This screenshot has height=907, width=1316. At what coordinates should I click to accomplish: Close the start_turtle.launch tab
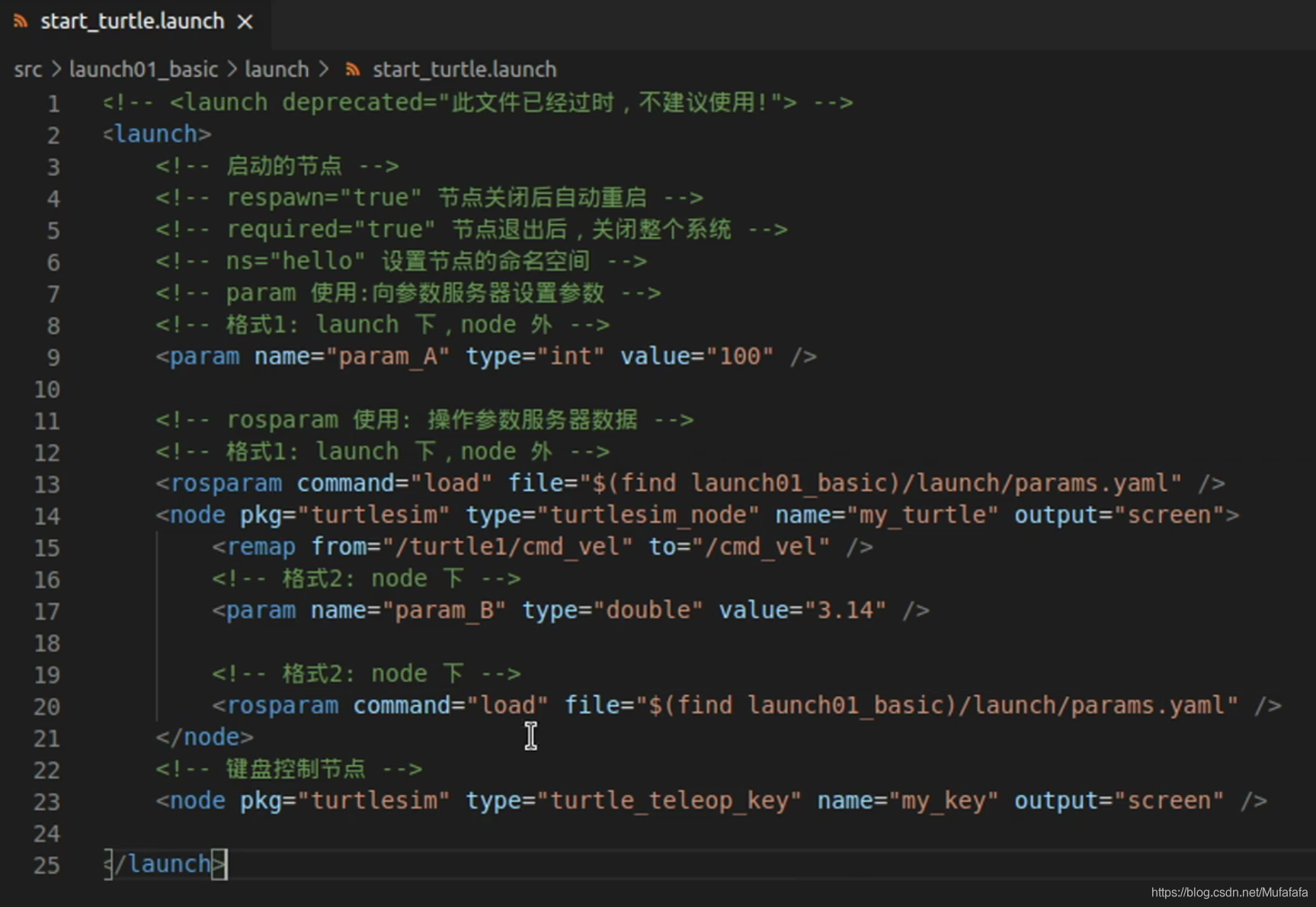pos(245,22)
